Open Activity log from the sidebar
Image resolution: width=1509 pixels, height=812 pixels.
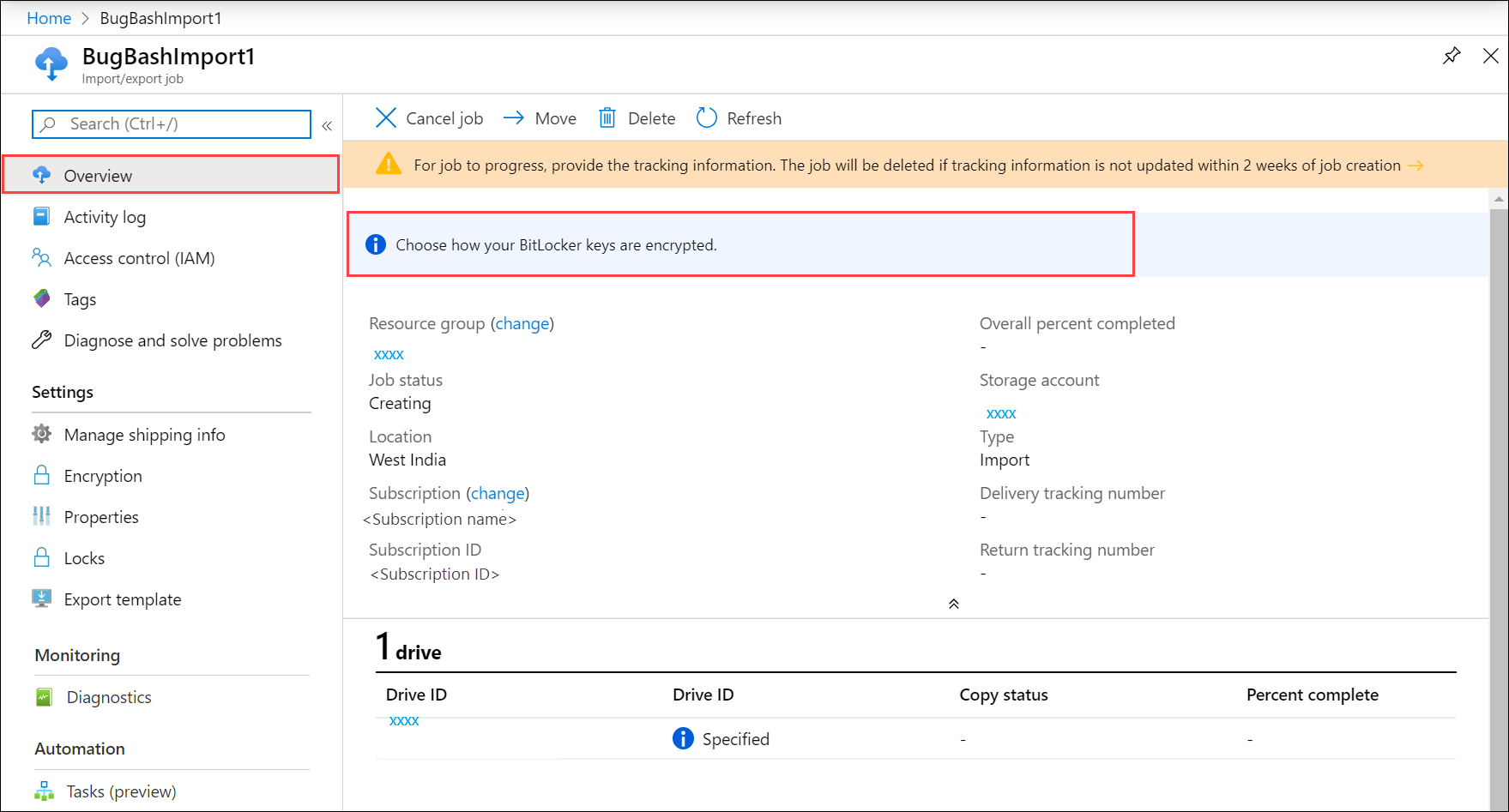tap(104, 216)
